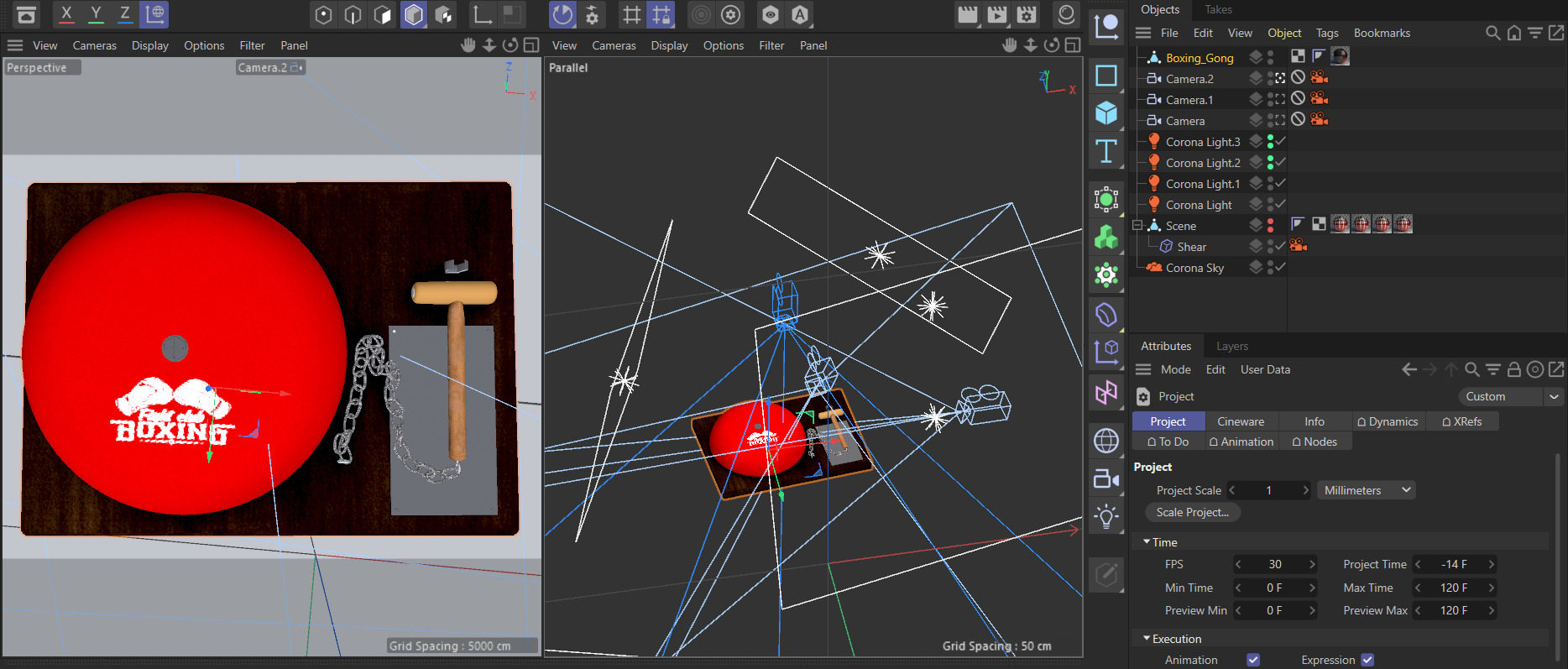Open the Display menu in Parallel viewport
Image resolution: width=1568 pixels, height=669 pixels.
pyautogui.click(x=669, y=45)
